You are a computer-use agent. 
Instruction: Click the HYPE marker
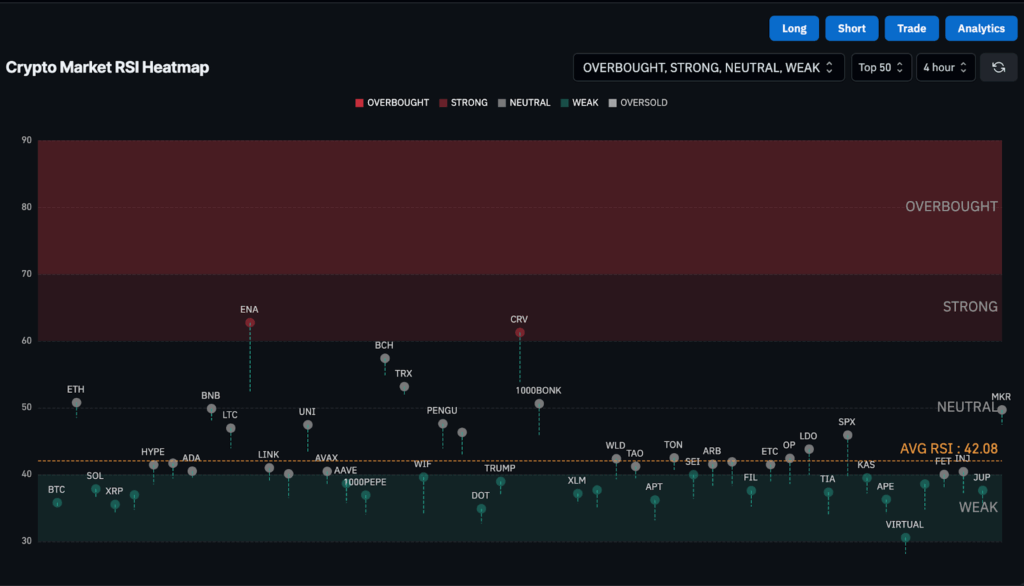[x=153, y=465]
